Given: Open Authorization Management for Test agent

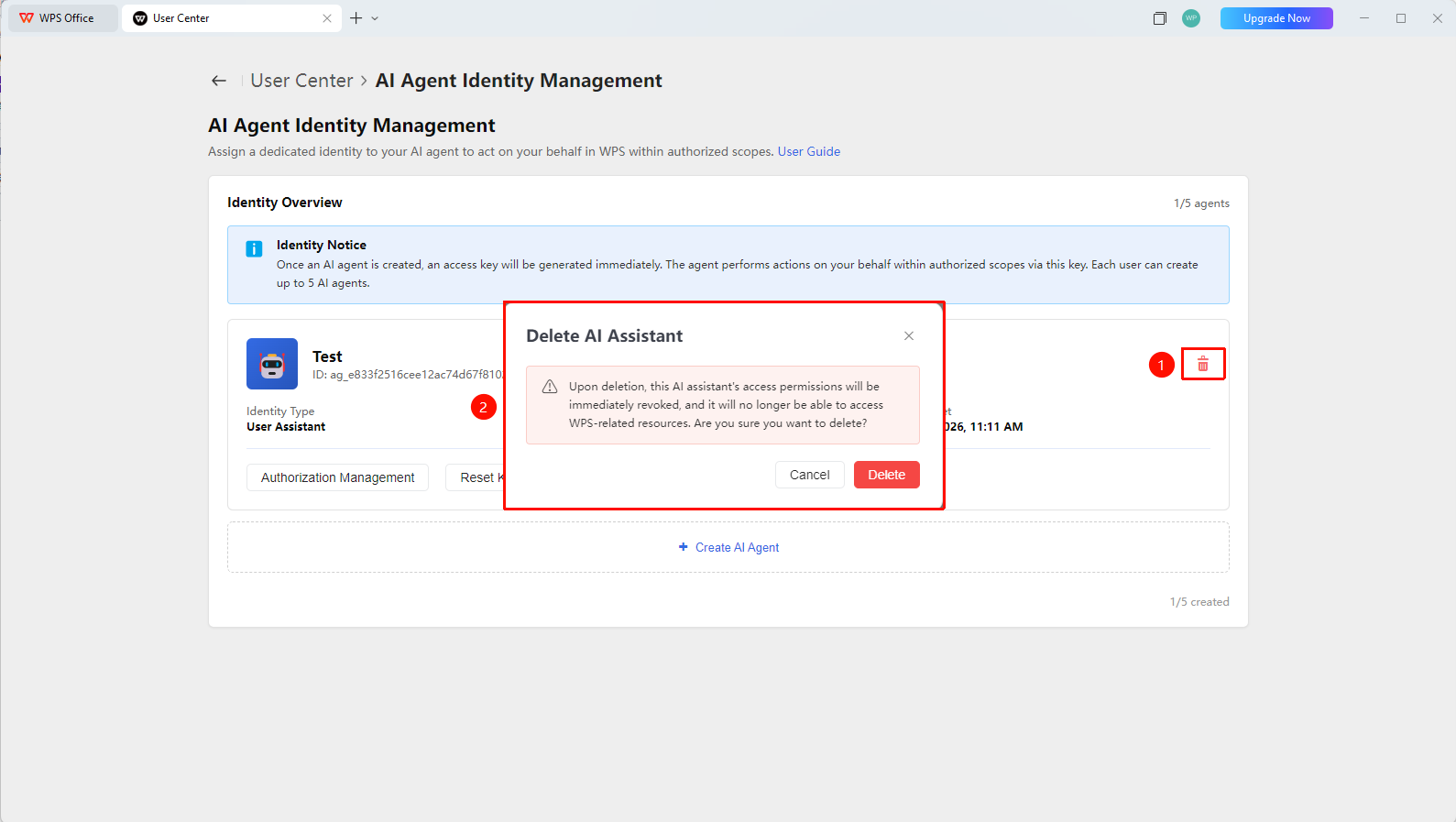Looking at the screenshot, I should (x=337, y=477).
